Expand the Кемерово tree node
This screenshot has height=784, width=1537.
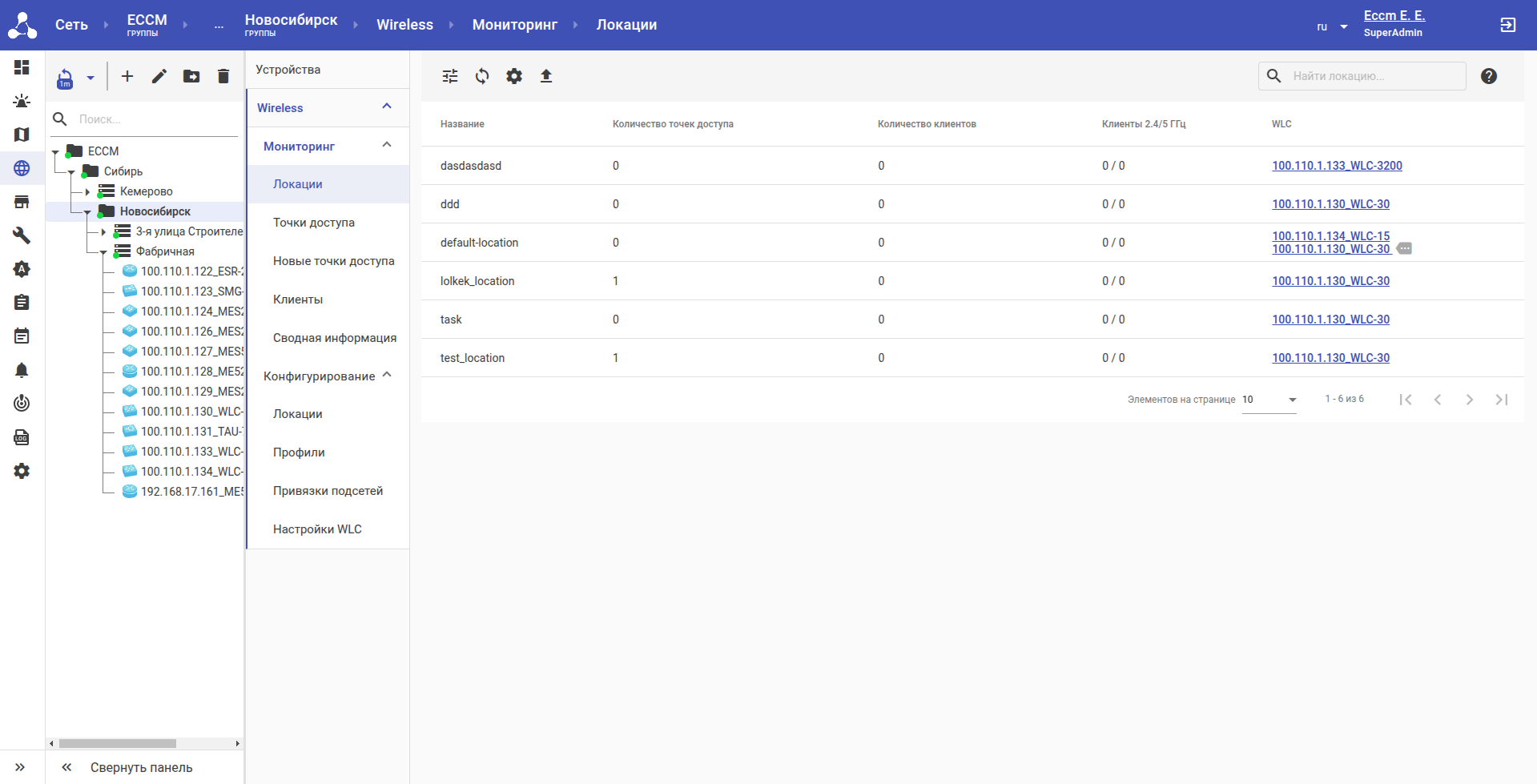click(x=87, y=191)
